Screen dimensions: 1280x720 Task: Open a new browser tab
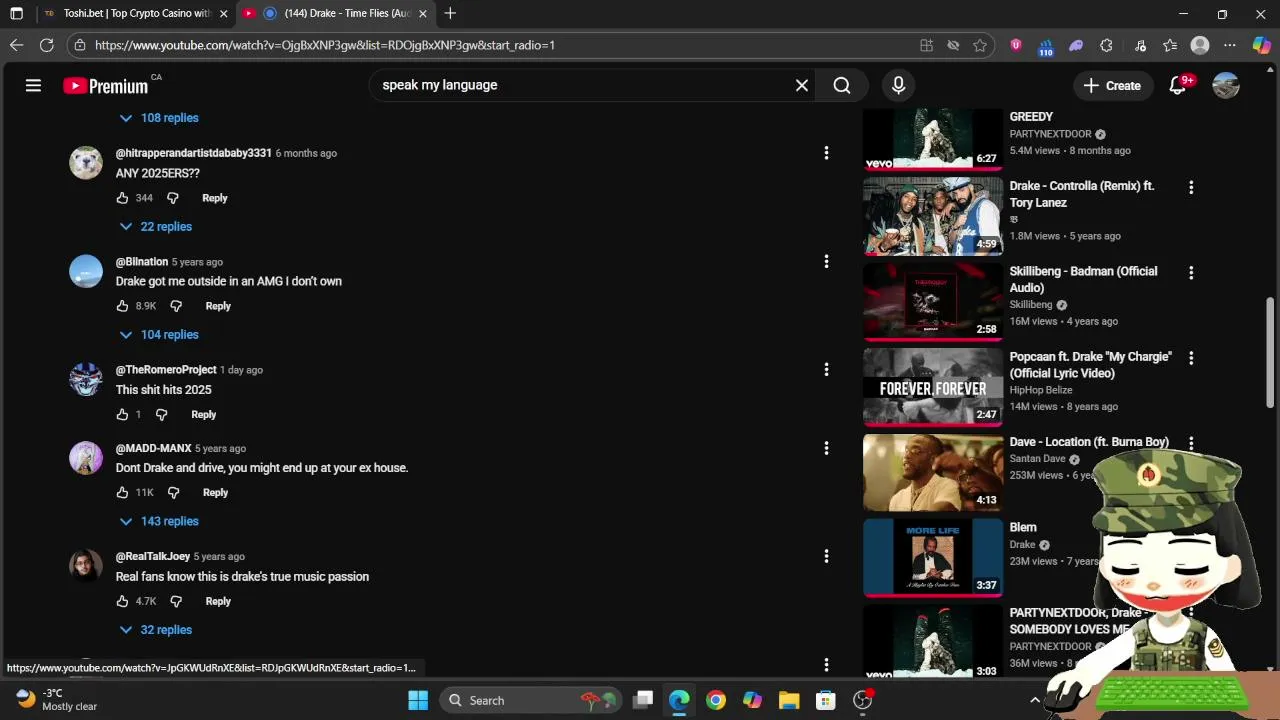(450, 14)
